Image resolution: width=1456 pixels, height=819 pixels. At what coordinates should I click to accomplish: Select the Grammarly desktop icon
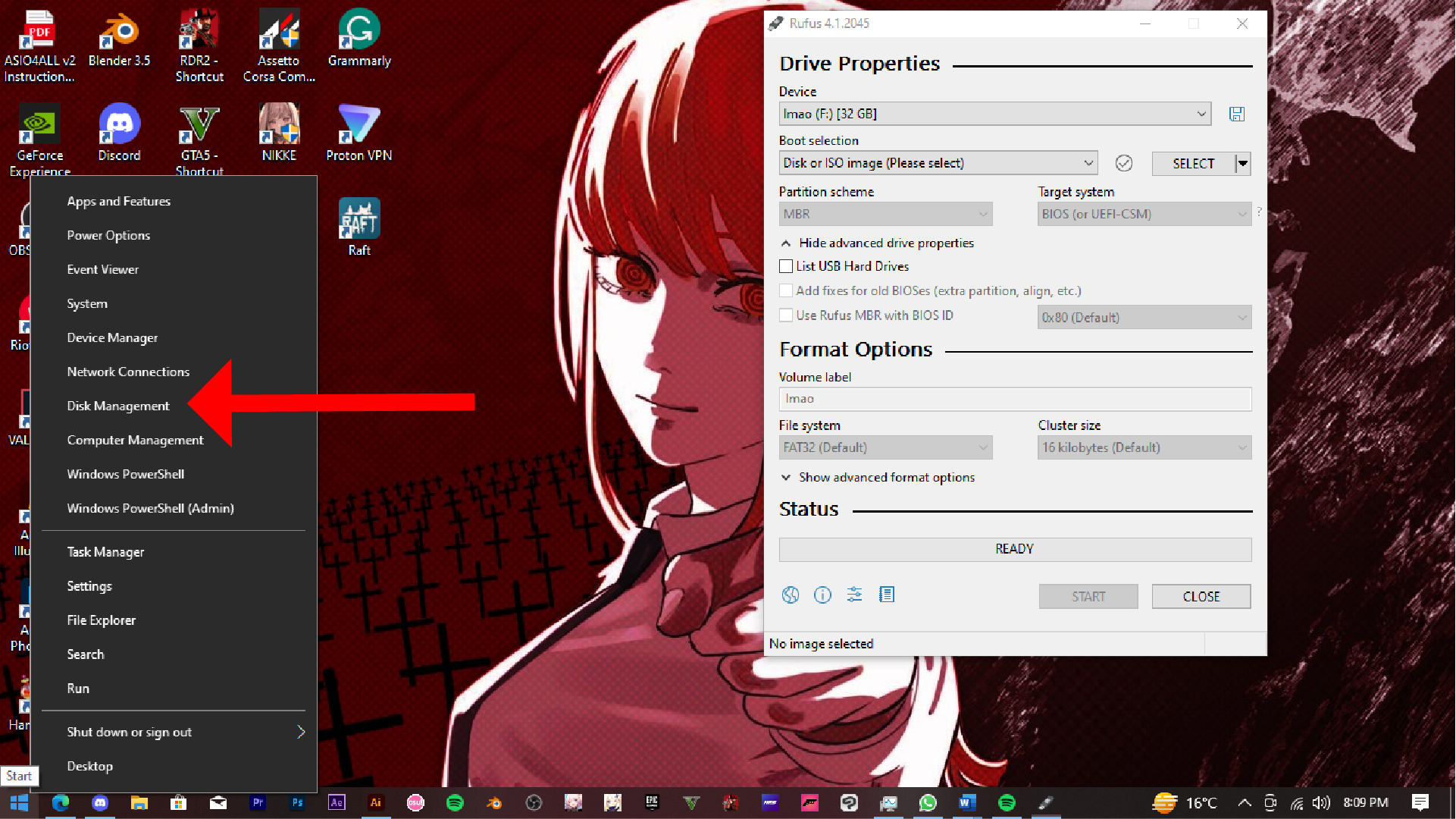(x=359, y=38)
